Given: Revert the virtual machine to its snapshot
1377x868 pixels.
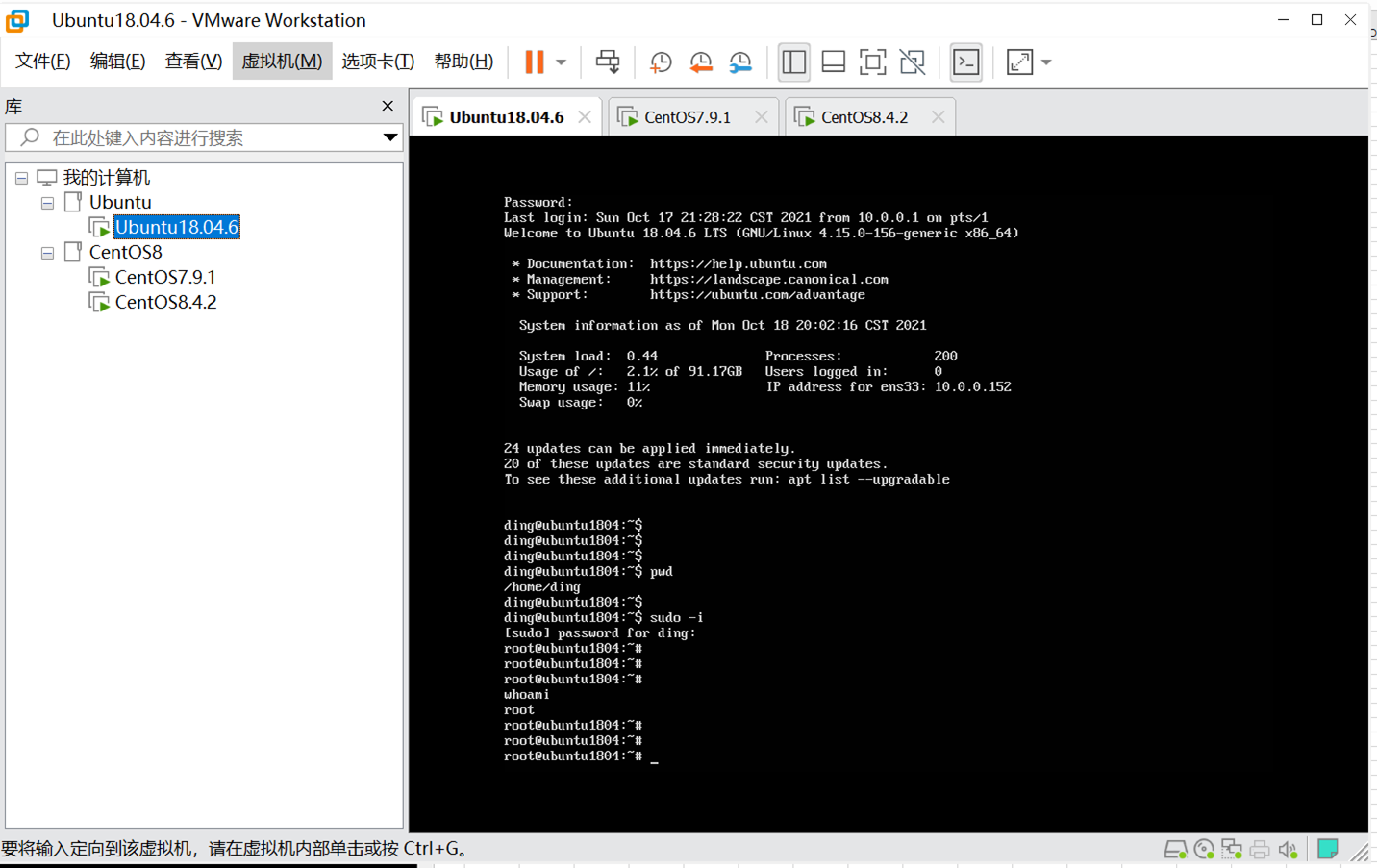Looking at the screenshot, I should coord(701,62).
